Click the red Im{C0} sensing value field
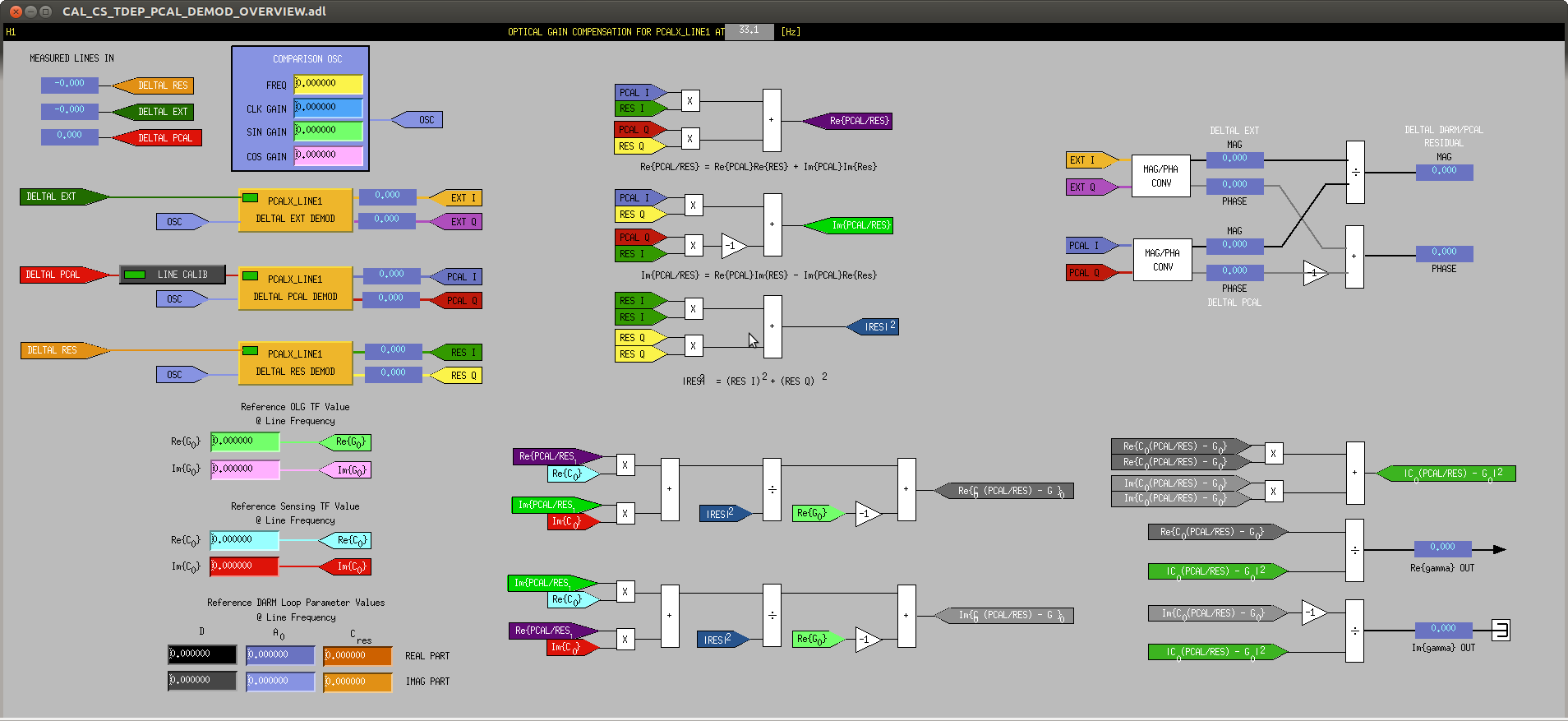This screenshot has width=1568, height=721. (x=244, y=566)
